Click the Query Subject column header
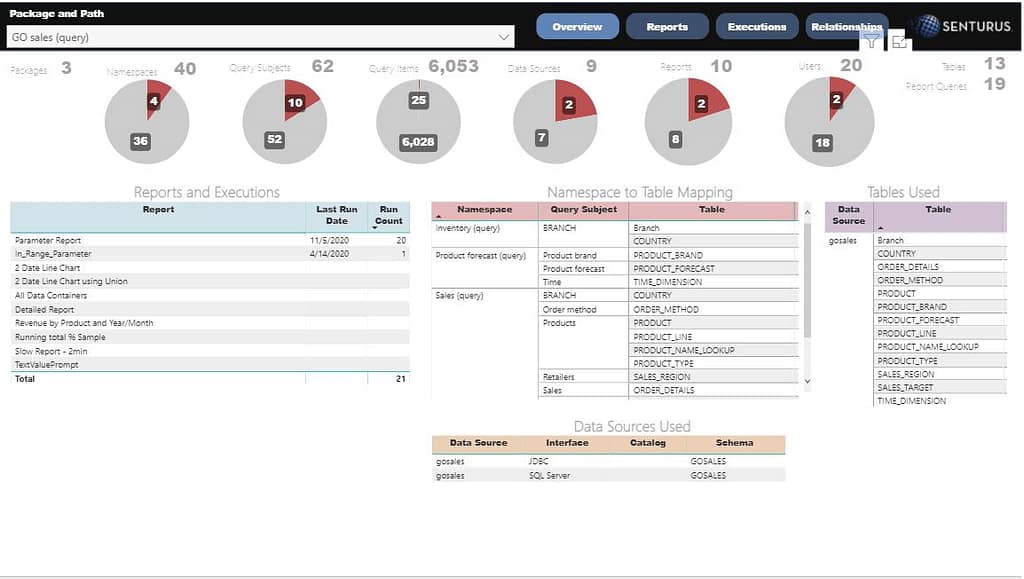This screenshot has height=579, width=1024. (583, 210)
